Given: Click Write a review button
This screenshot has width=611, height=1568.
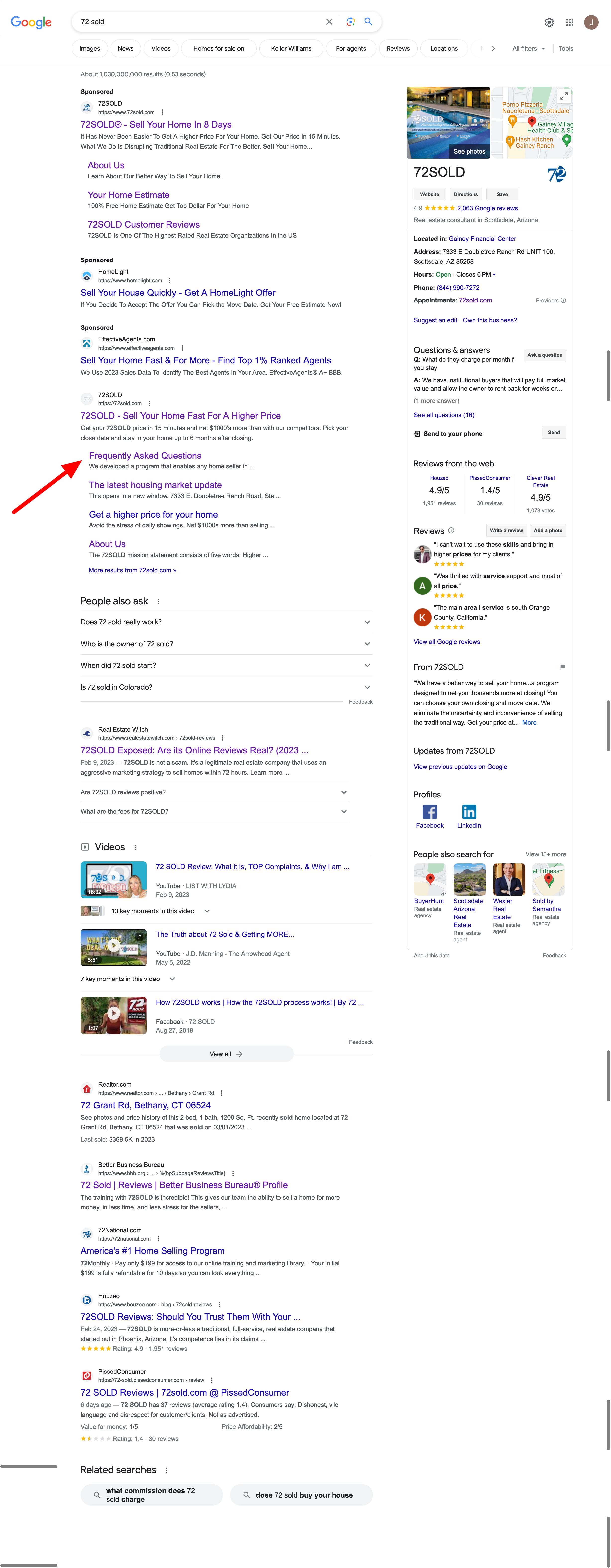Looking at the screenshot, I should [506, 530].
